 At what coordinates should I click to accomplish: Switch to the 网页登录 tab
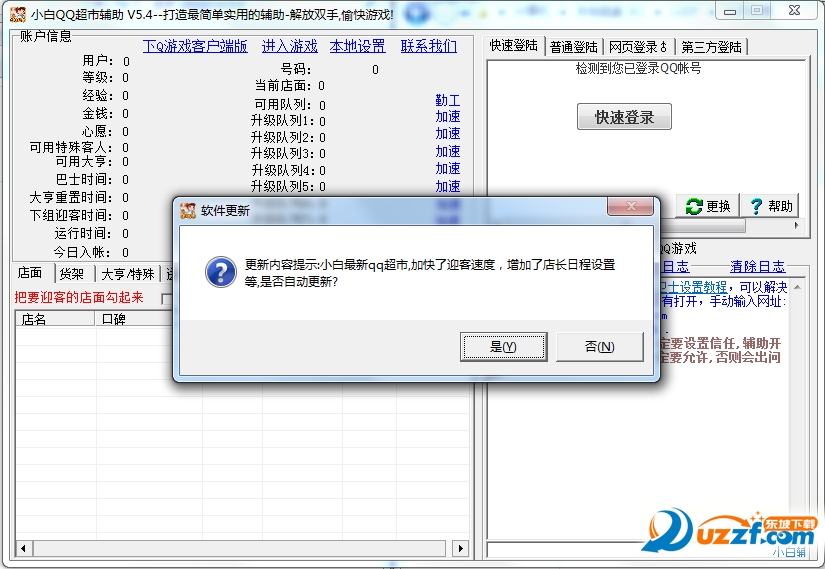pyautogui.click(x=638, y=47)
